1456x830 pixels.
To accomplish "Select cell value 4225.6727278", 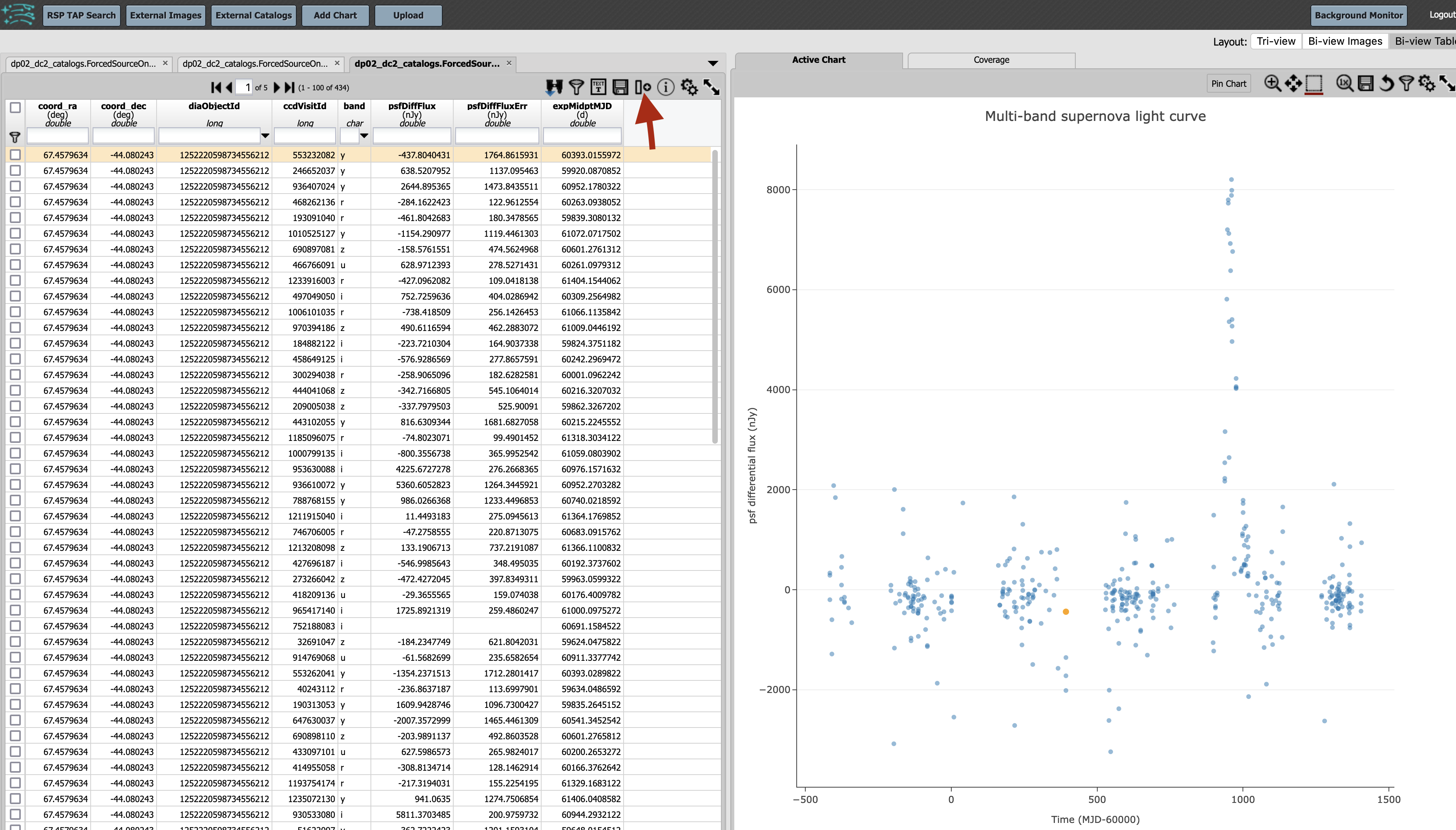I will pyautogui.click(x=423, y=469).
